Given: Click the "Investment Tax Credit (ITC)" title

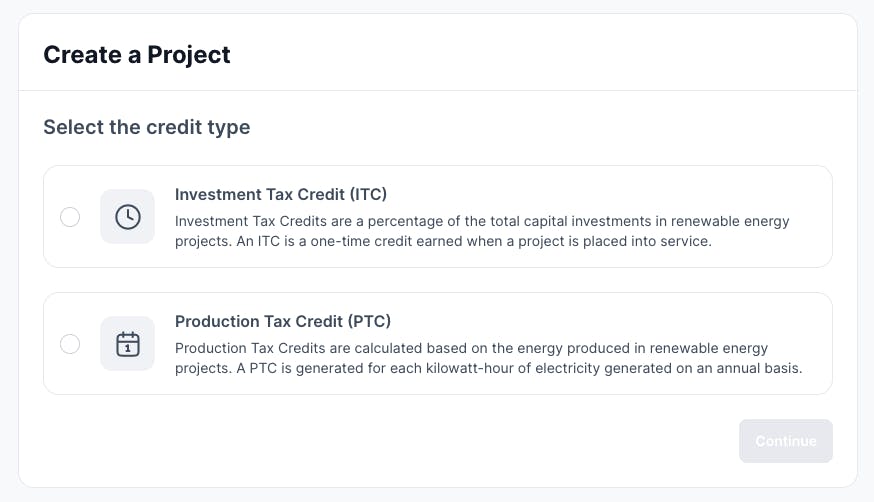Looking at the screenshot, I should (x=280, y=194).
